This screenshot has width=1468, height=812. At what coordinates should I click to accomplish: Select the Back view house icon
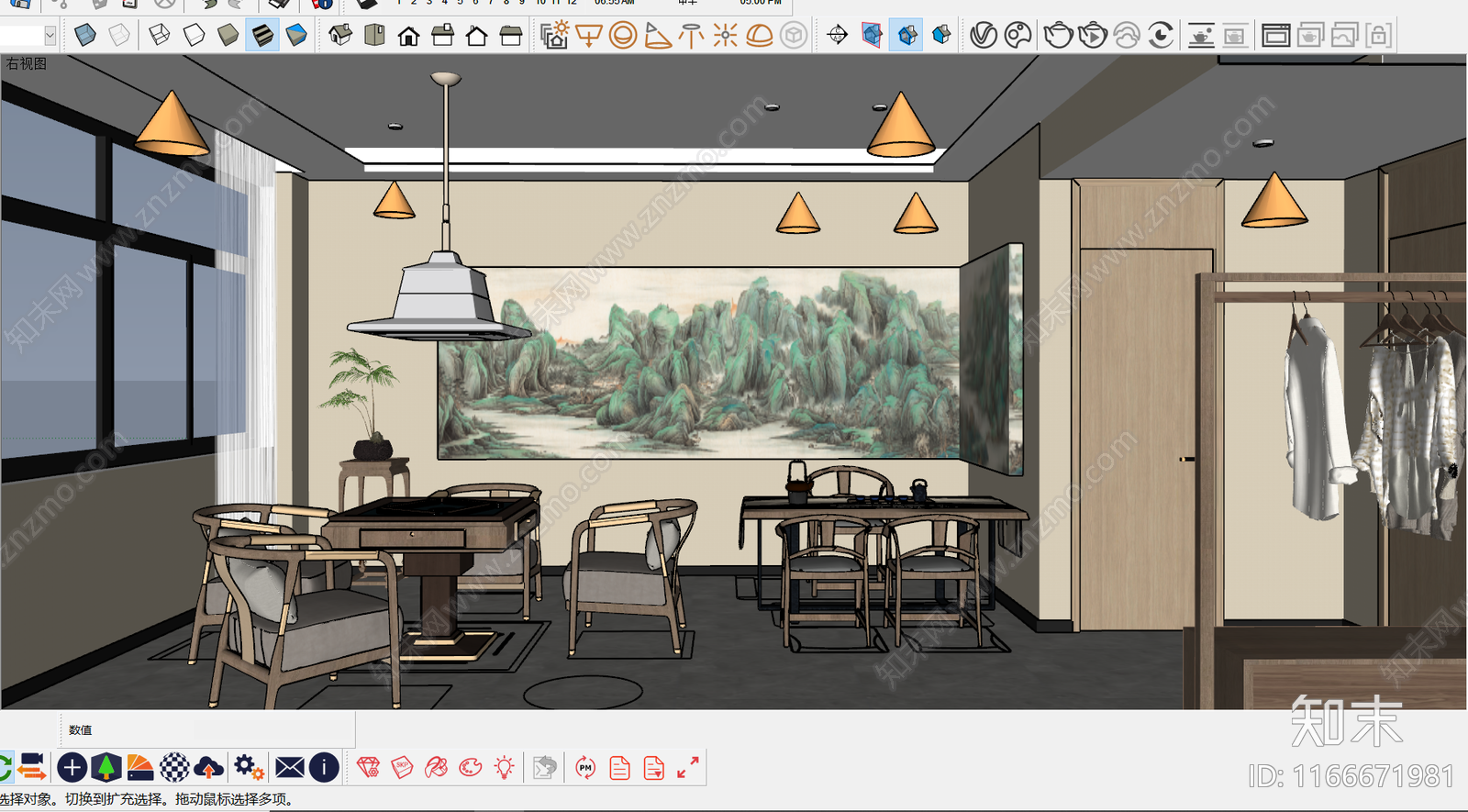coord(476,36)
